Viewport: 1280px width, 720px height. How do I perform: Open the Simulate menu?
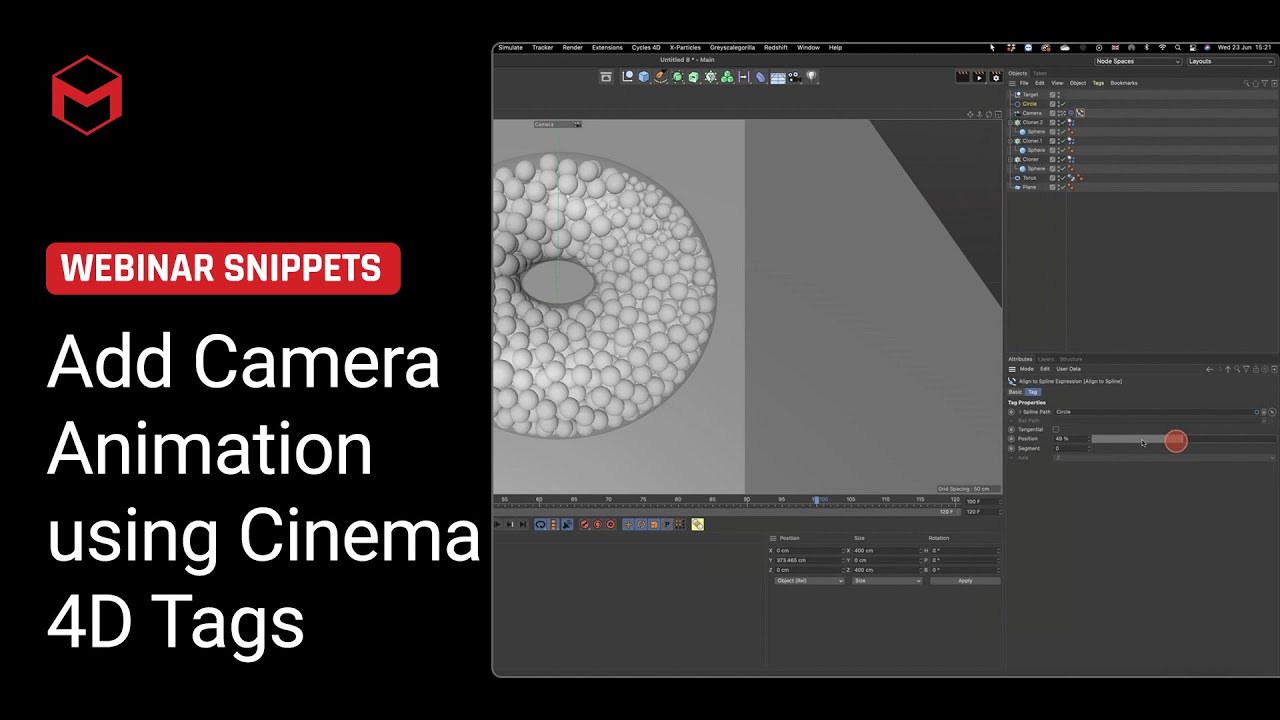[510, 47]
